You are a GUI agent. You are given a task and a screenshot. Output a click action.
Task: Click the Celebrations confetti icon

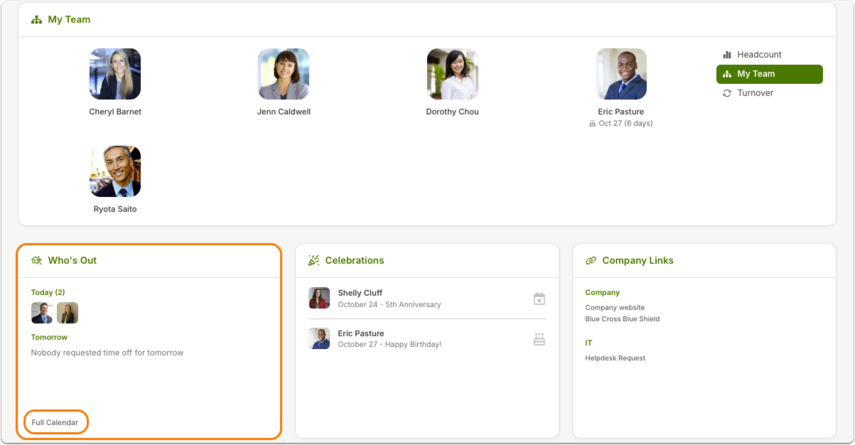coord(314,261)
